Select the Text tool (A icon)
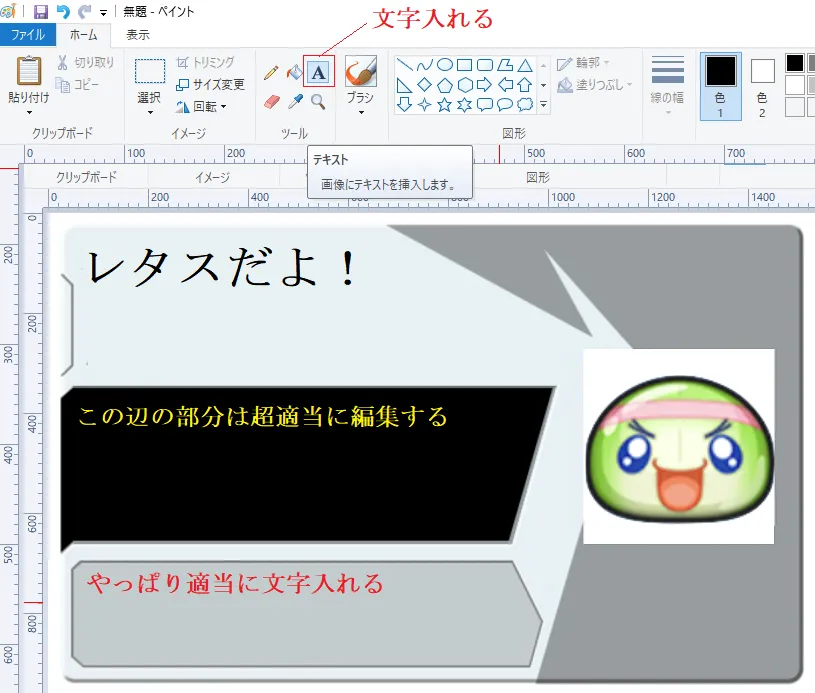815x693 pixels. pyautogui.click(x=319, y=71)
